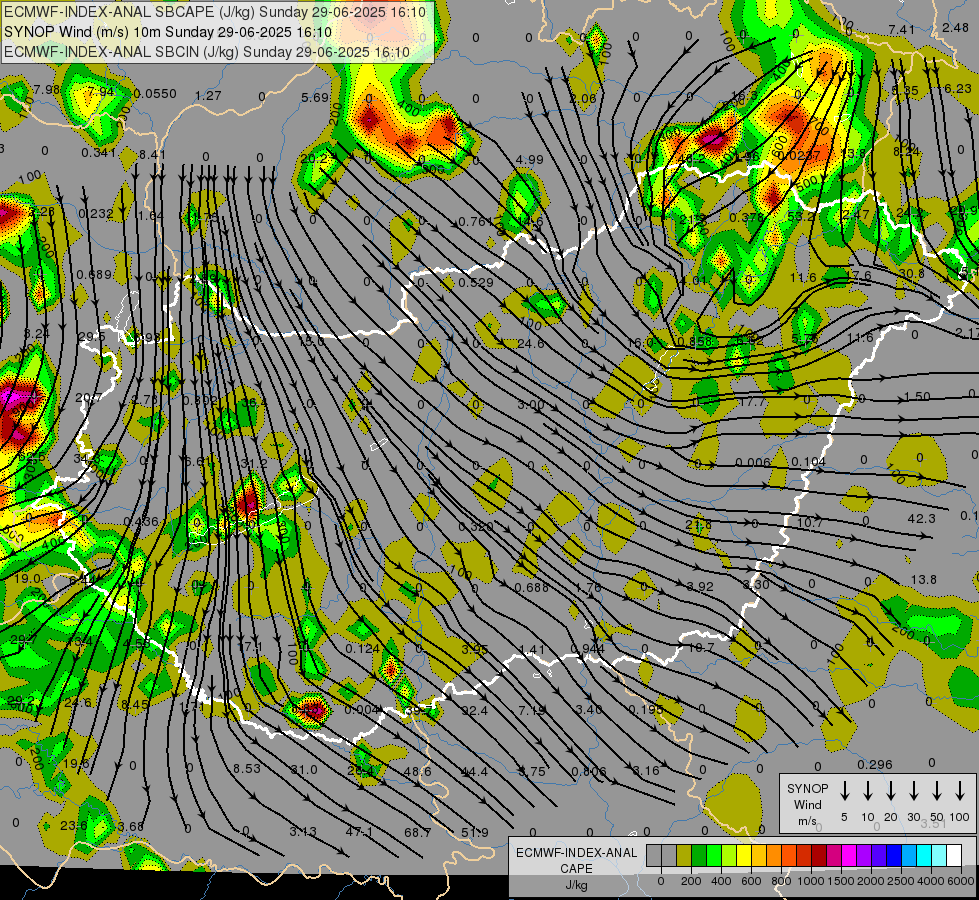Click the map value 0.688
Viewport: 979px width, 900px height.
pos(531,588)
